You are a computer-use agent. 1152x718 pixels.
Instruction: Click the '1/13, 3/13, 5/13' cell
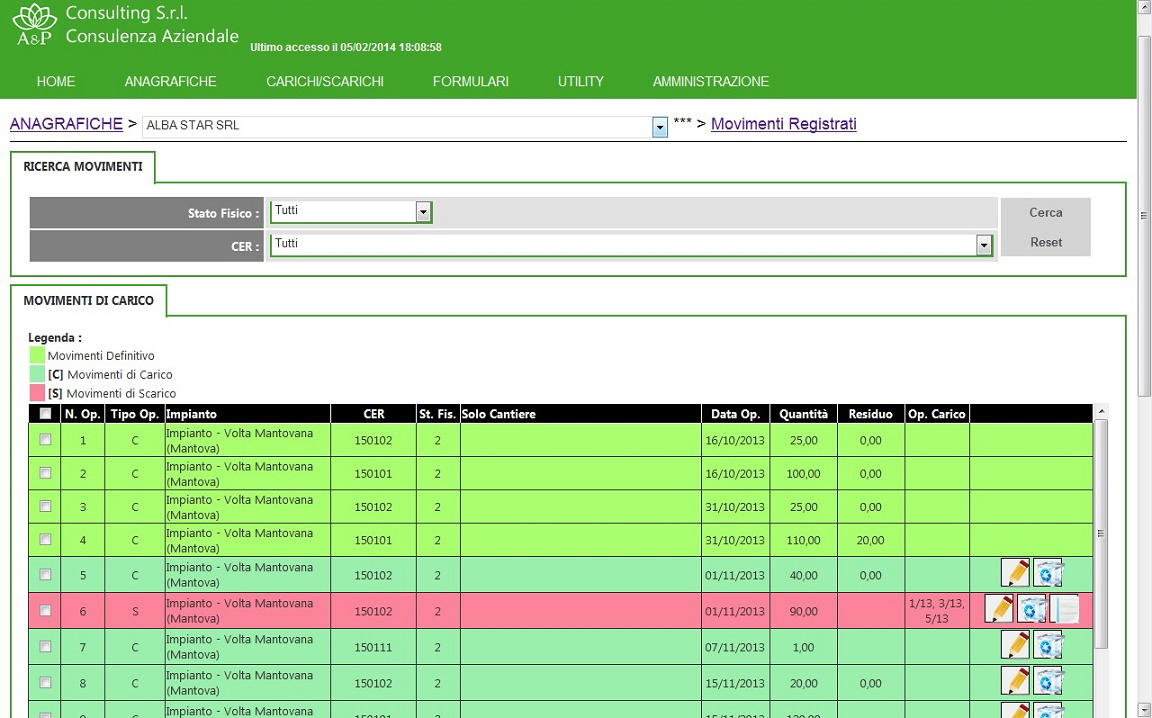(x=937, y=611)
